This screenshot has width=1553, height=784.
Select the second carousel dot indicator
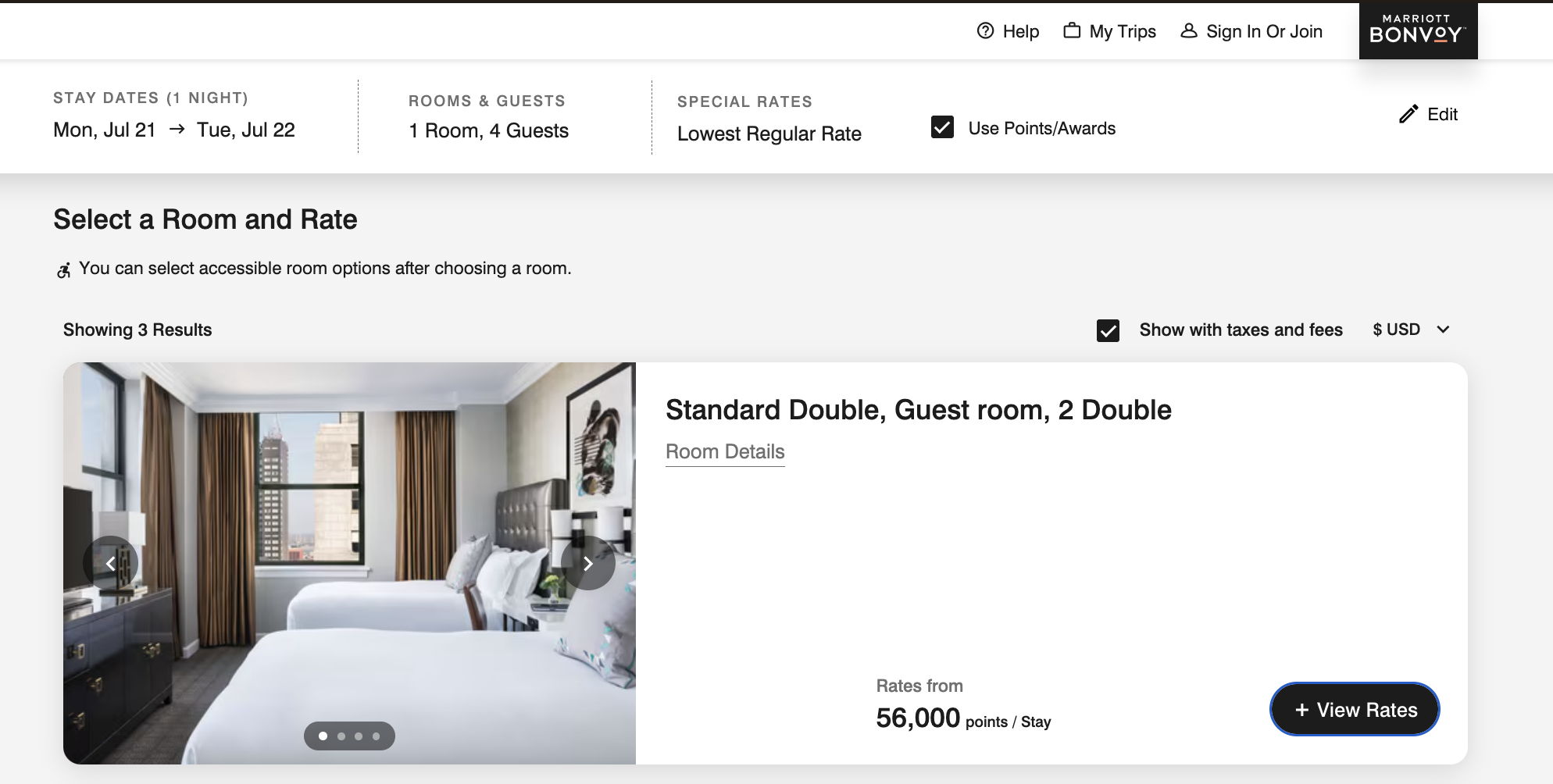point(341,736)
